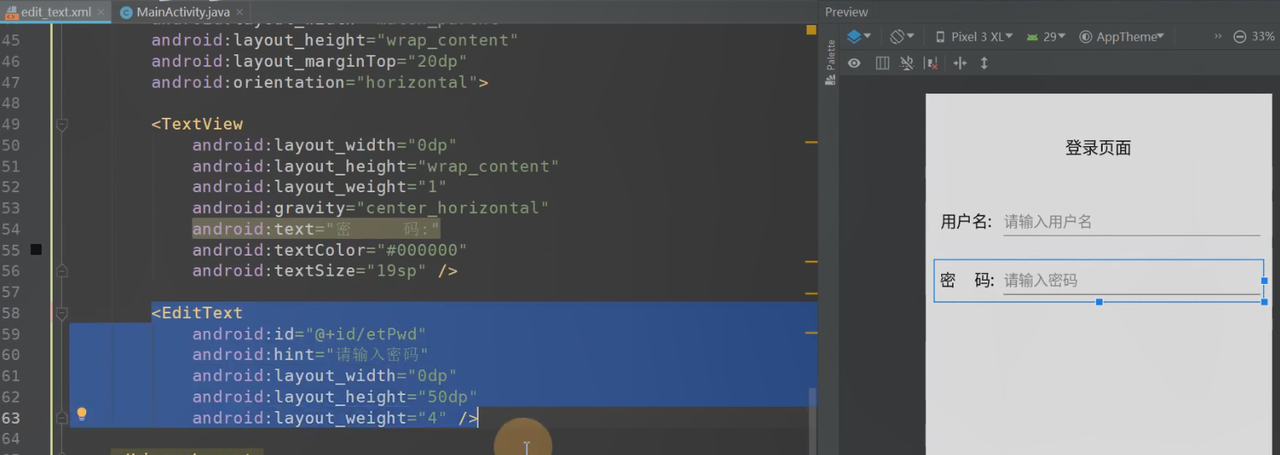Open the Pixel 3 XL device dropdown
Image resolution: width=1280 pixels, height=455 pixels.
(974, 36)
